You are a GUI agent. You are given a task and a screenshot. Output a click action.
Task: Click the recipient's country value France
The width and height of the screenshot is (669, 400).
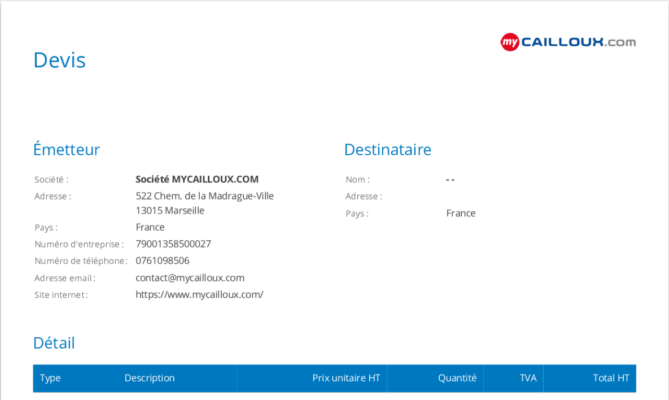pyautogui.click(x=460, y=213)
